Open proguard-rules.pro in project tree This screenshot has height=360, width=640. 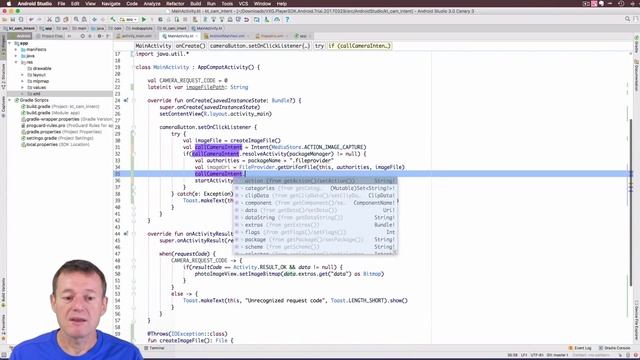66,125
